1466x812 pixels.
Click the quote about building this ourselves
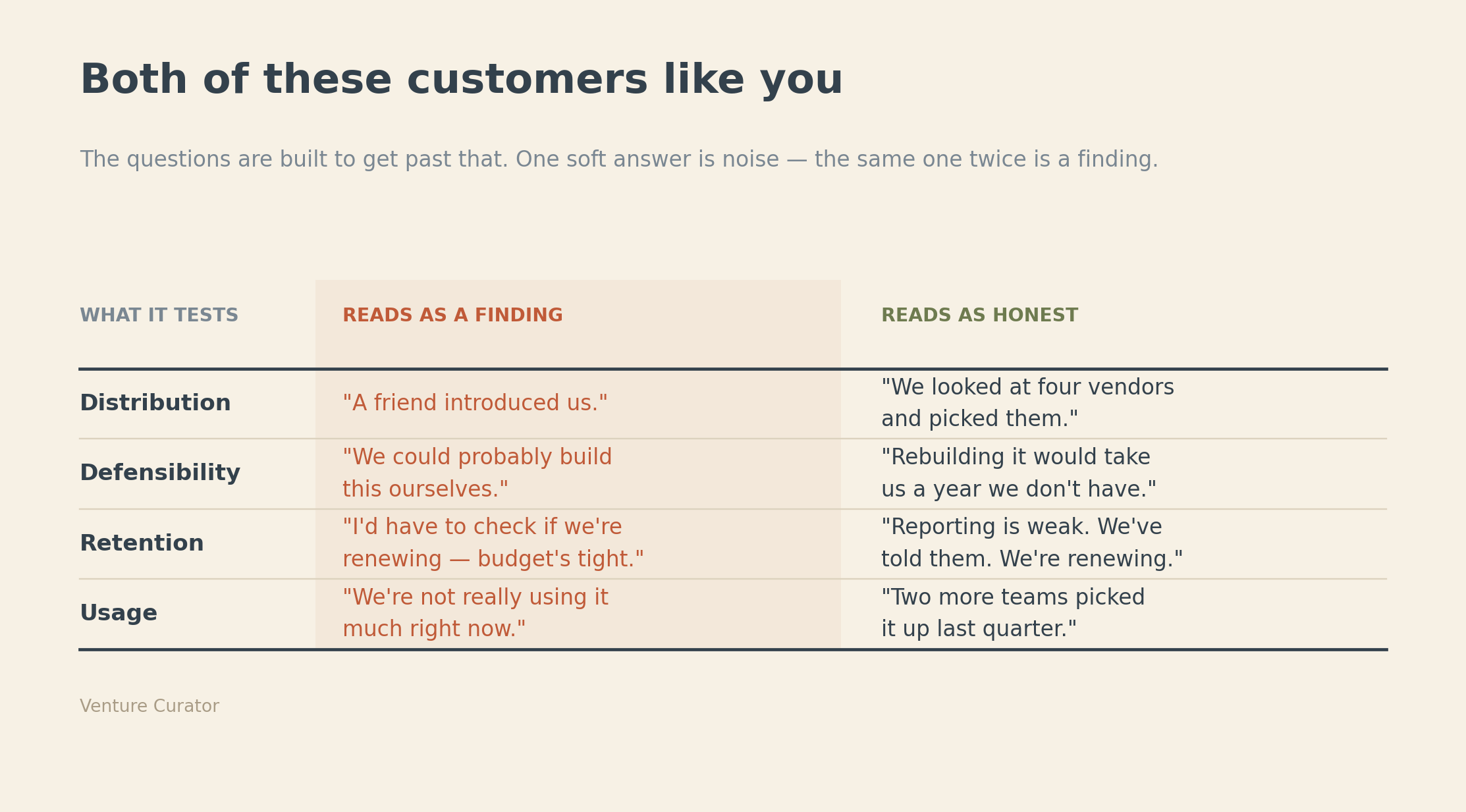[x=477, y=474]
